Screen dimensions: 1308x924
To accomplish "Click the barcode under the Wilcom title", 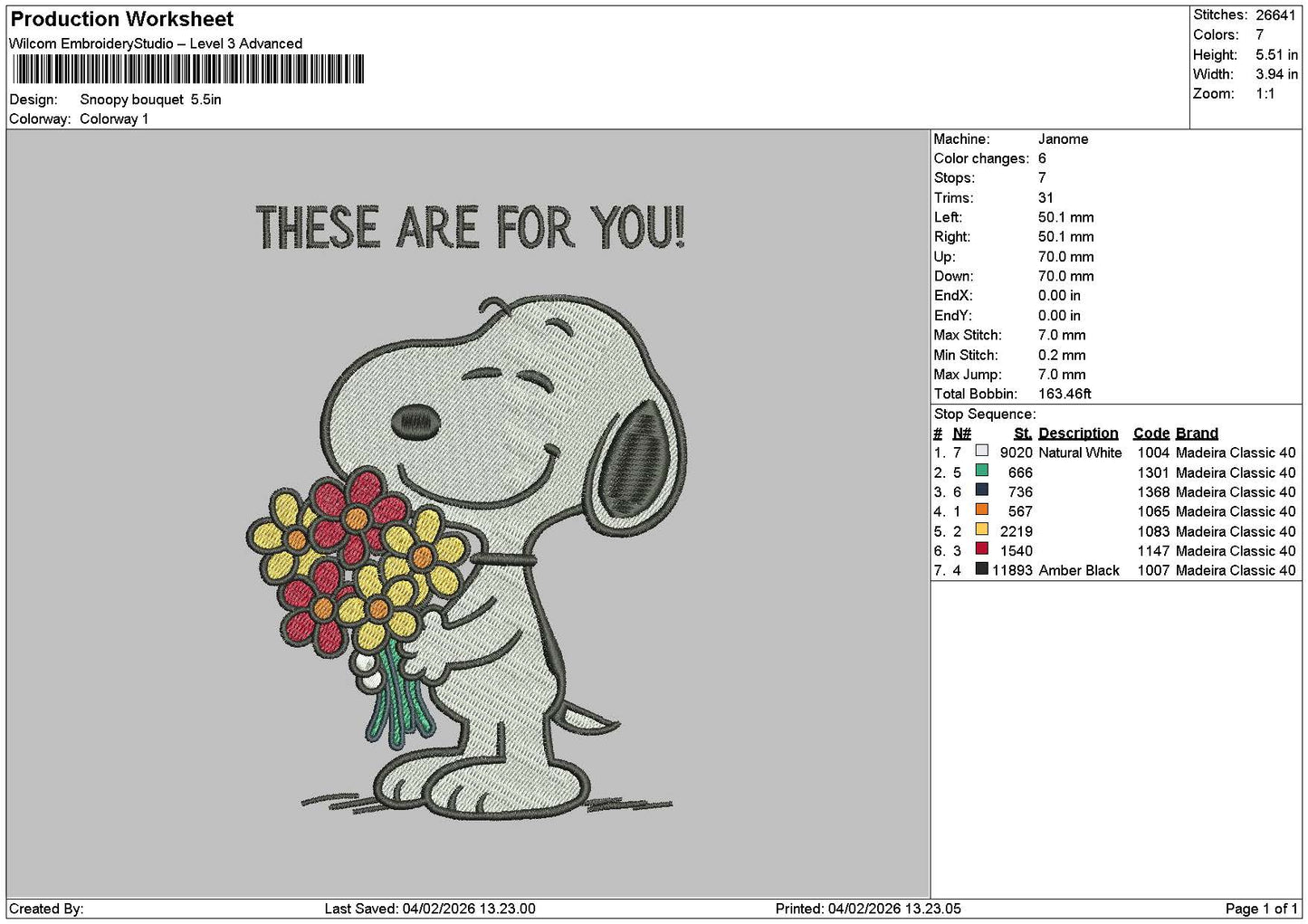I will 188,69.
